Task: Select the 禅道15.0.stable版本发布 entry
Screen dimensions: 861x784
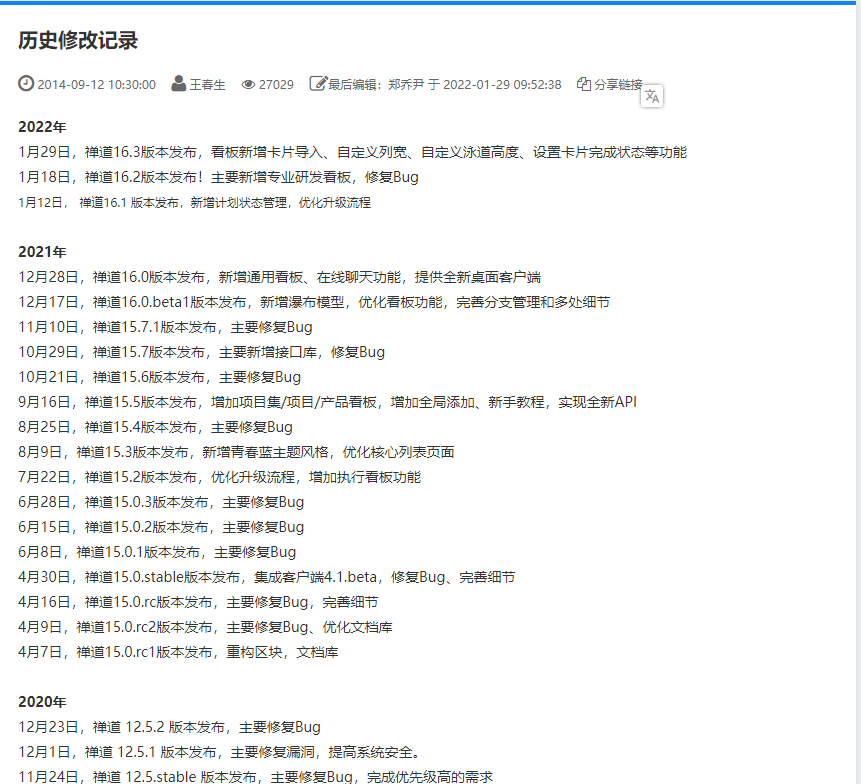Action: click(x=267, y=577)
